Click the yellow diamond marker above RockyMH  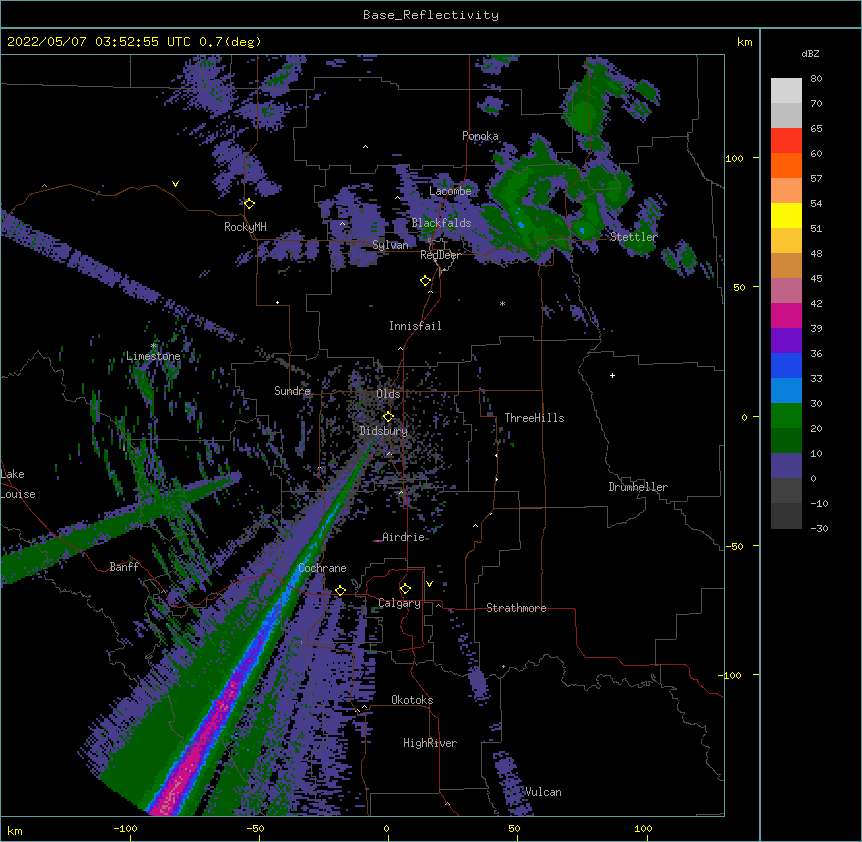[x=250, y=204]
